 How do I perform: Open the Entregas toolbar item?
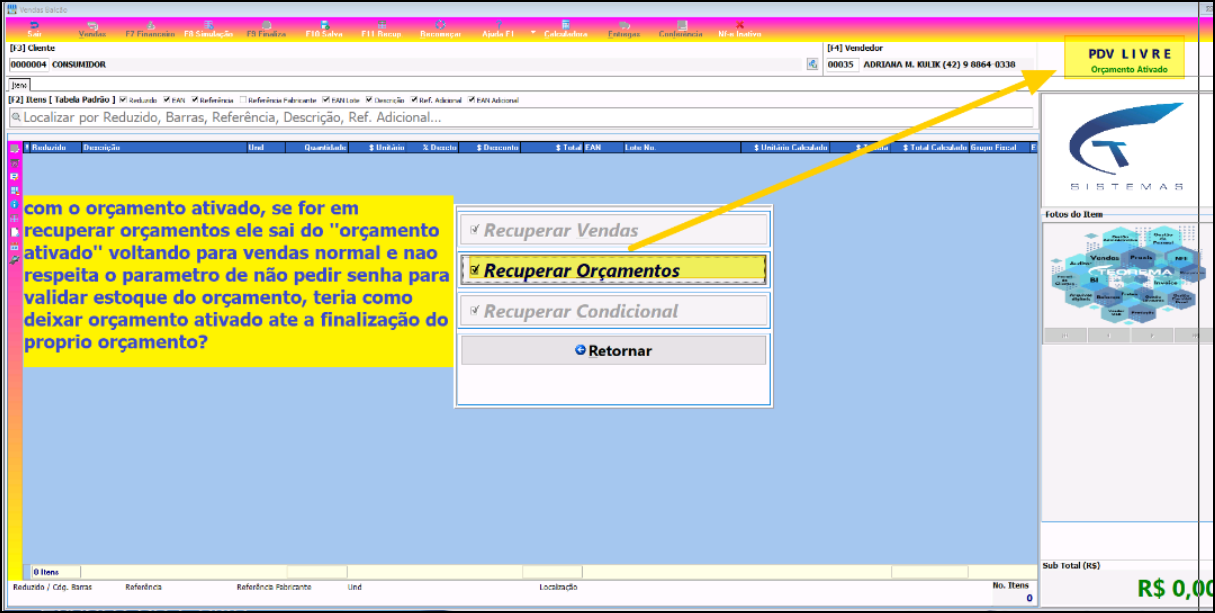(624, 29)
